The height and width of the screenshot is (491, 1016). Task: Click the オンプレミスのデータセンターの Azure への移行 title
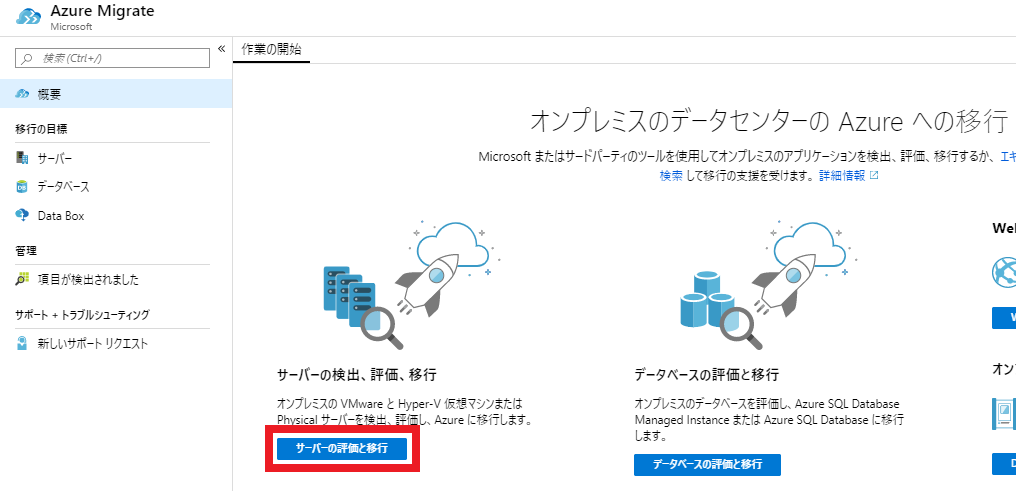tap(769, 121)
